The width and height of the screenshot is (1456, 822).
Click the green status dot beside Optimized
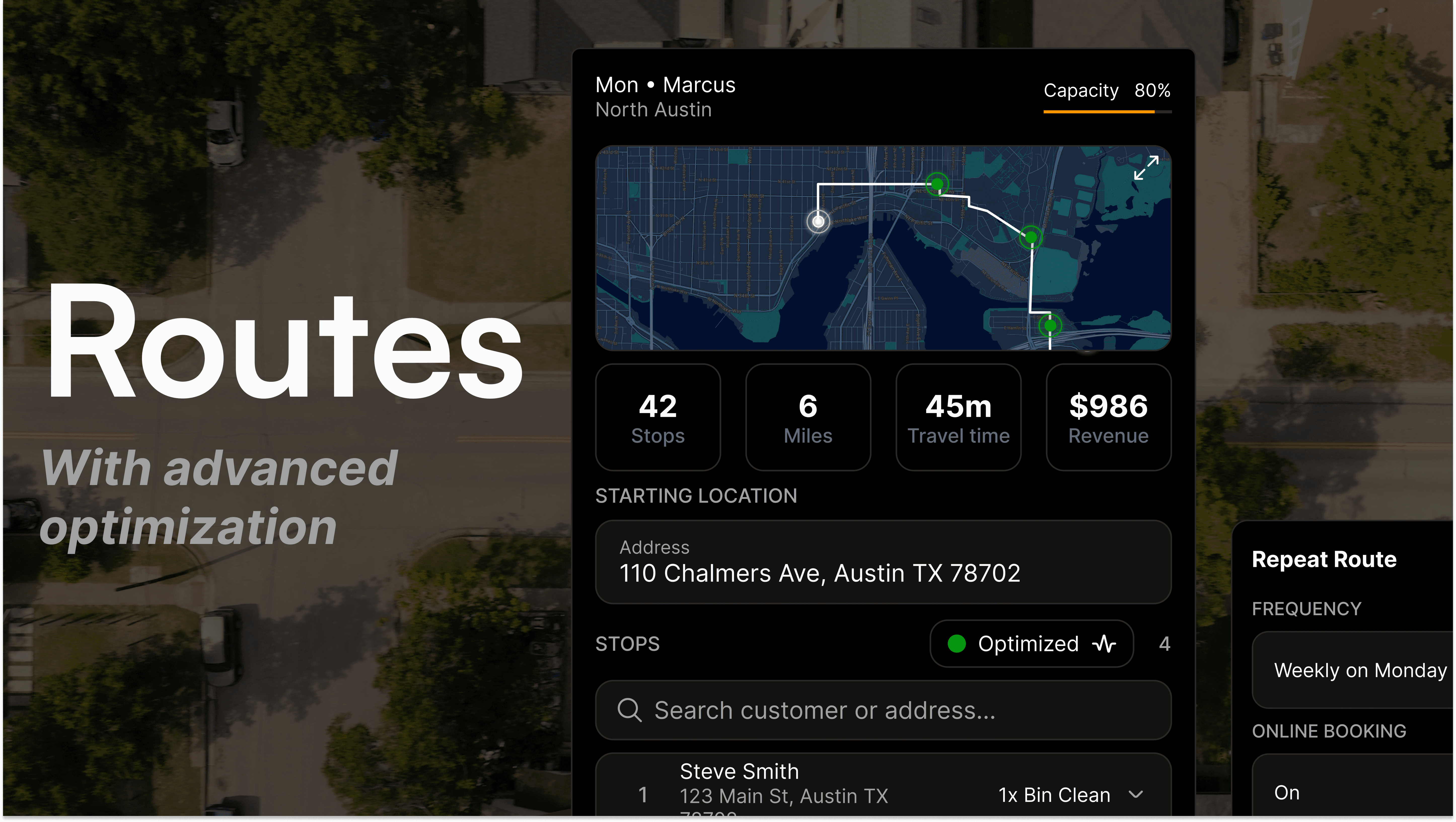956,644
